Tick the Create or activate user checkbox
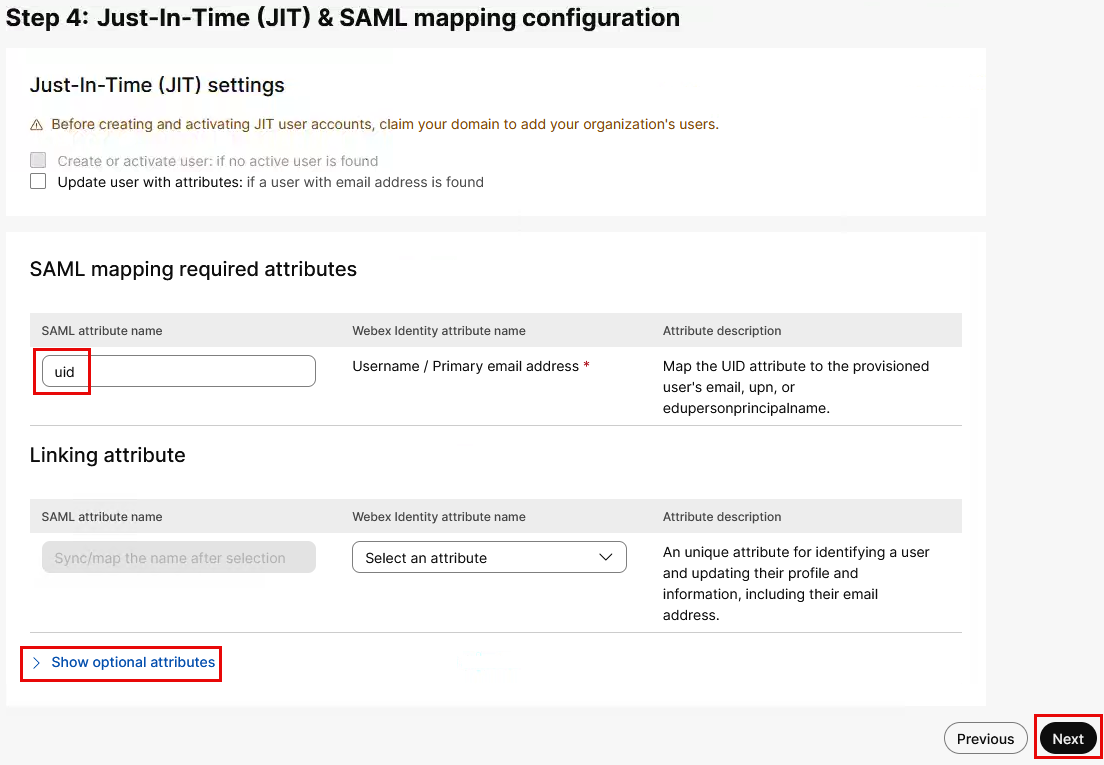The height and width of the screenshot is (765, 1104). pyautogui.click(x=38, y=160)
